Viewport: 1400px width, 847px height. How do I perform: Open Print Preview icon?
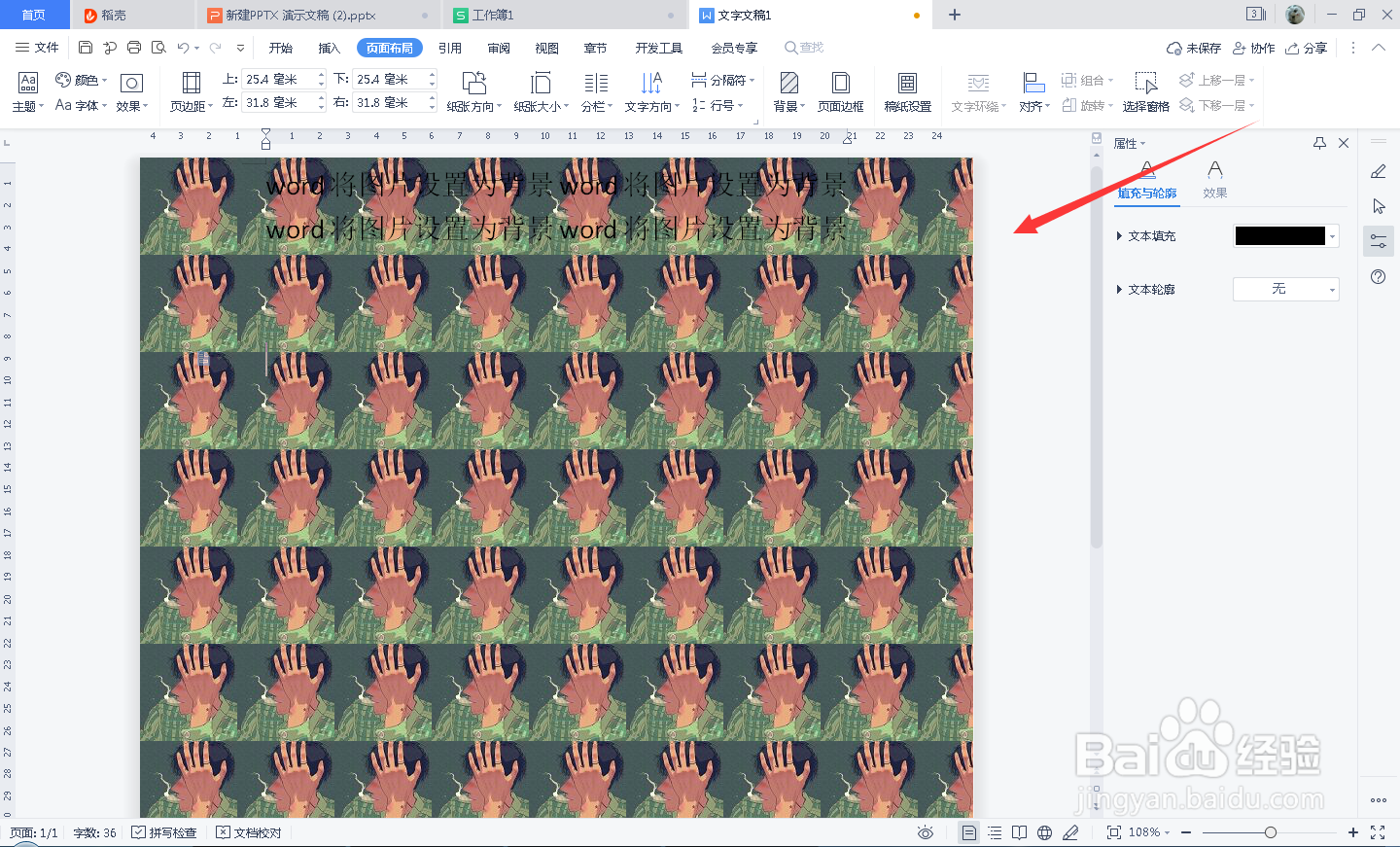click(x=158, y=48)
